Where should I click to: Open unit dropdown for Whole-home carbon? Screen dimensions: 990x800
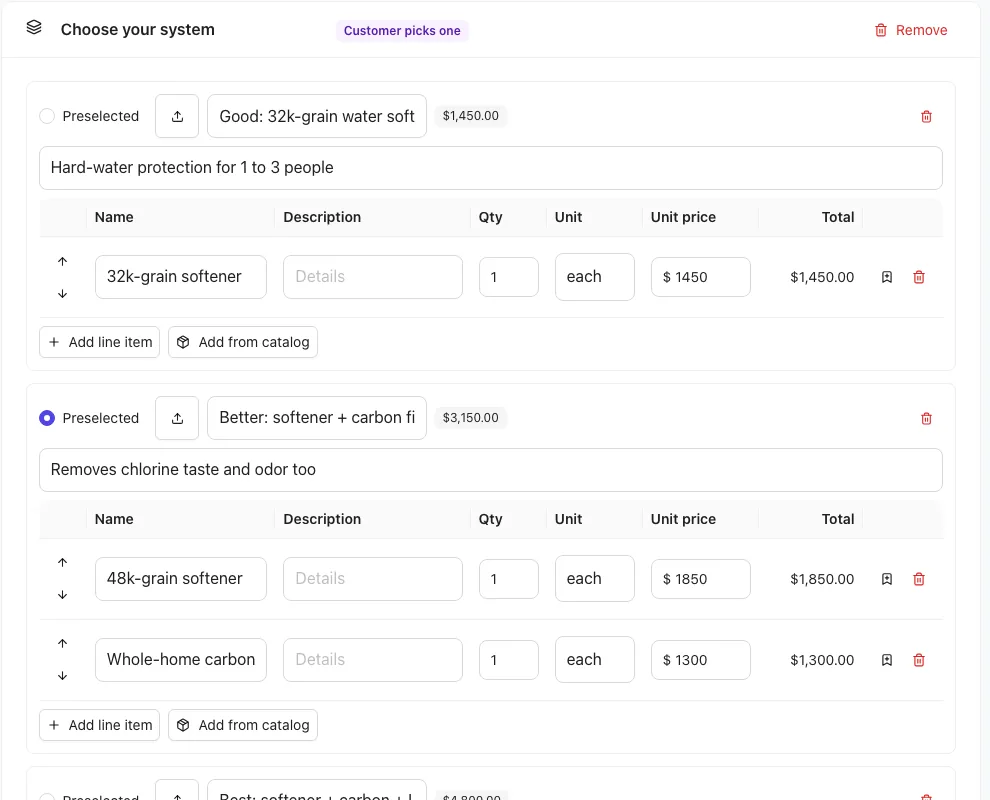click(595, 659)
